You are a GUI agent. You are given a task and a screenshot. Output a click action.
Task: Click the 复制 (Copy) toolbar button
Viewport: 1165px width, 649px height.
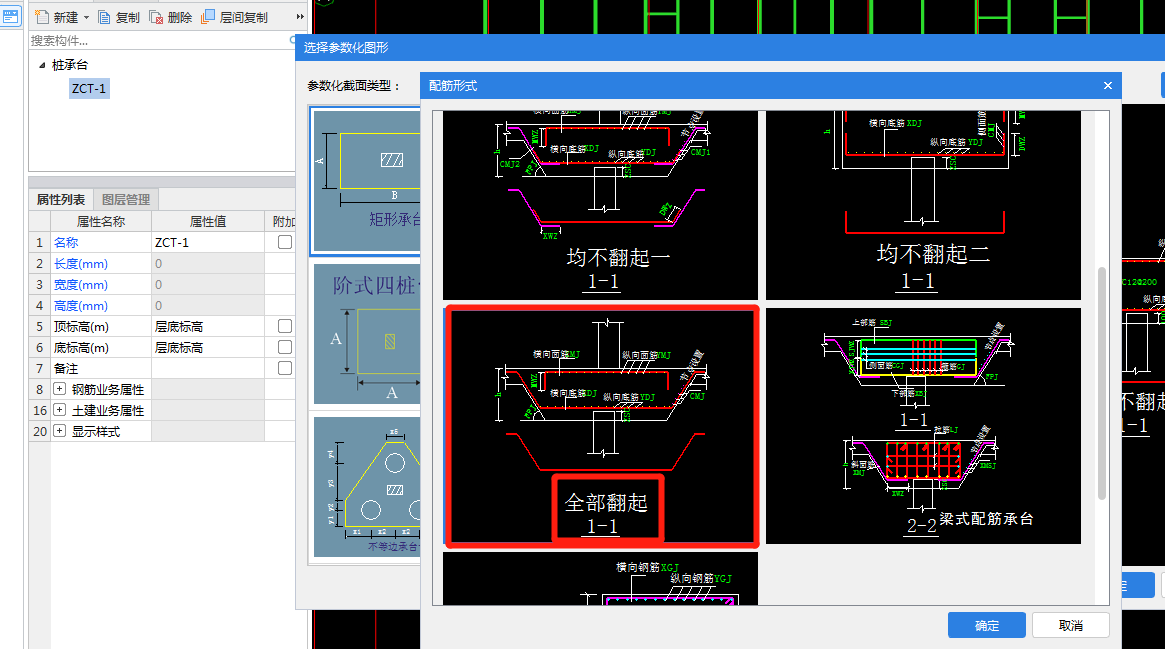[x=119, y=17]
